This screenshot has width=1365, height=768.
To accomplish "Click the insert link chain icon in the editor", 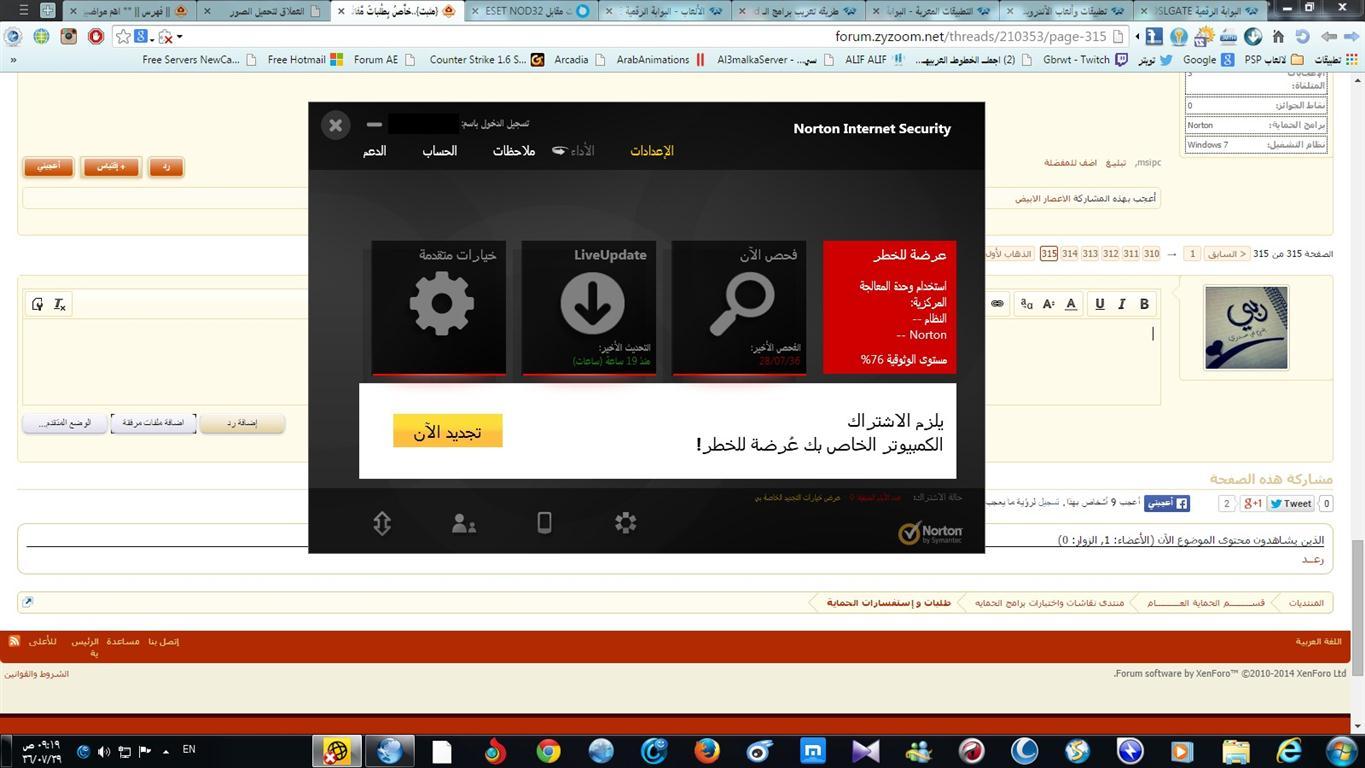I will (997, 304).
